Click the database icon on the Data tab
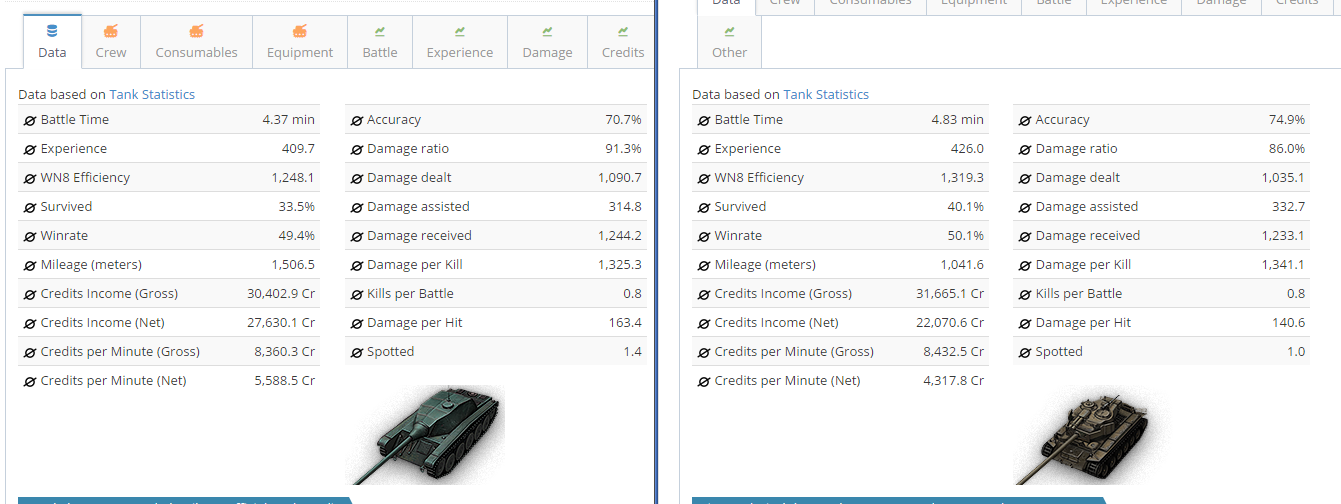1341x504 pixels. point(52,31)
